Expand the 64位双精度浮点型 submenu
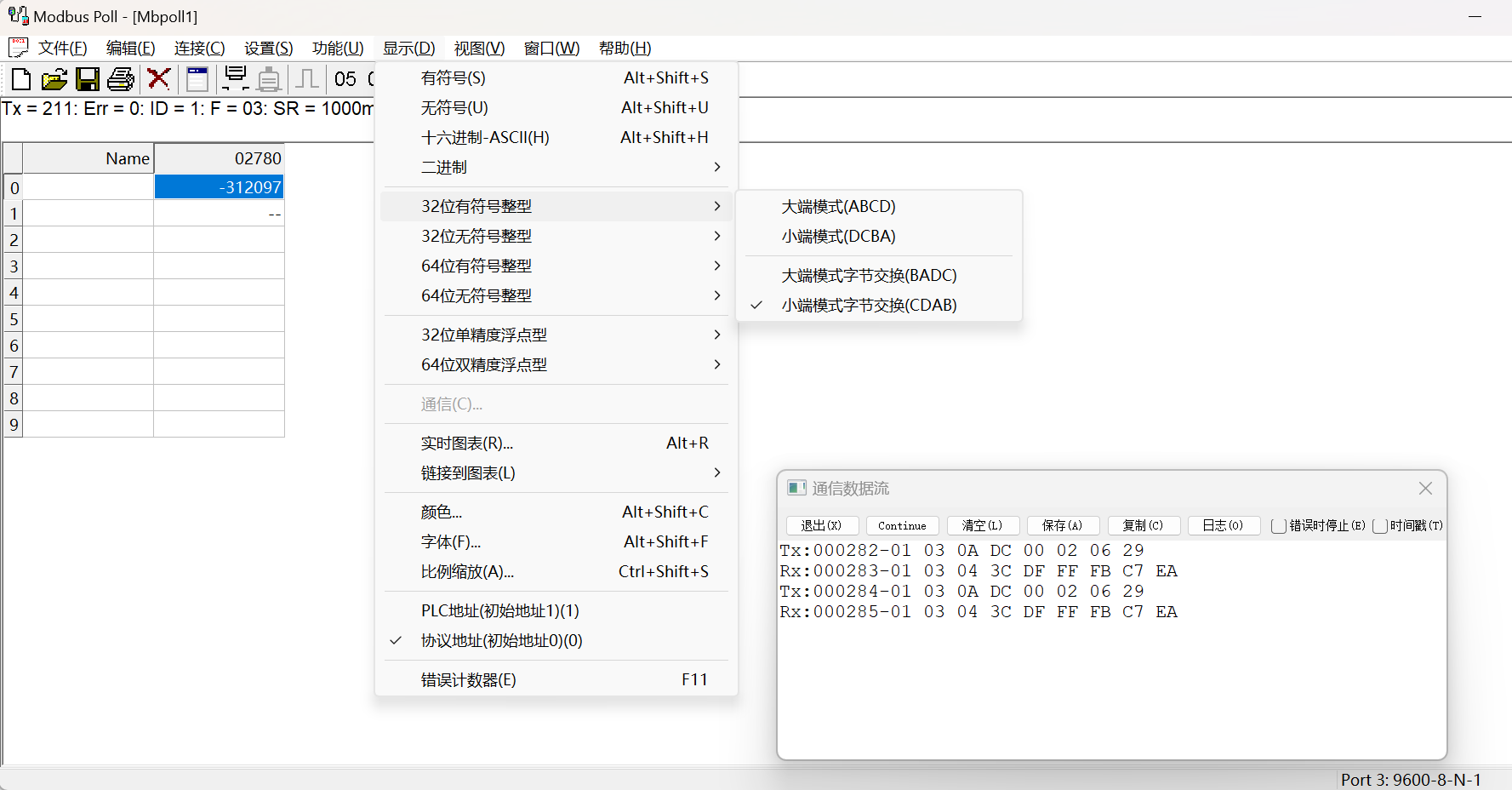Image resolution: width=1512 pixels, height=790 pixels. coord(556,364)
